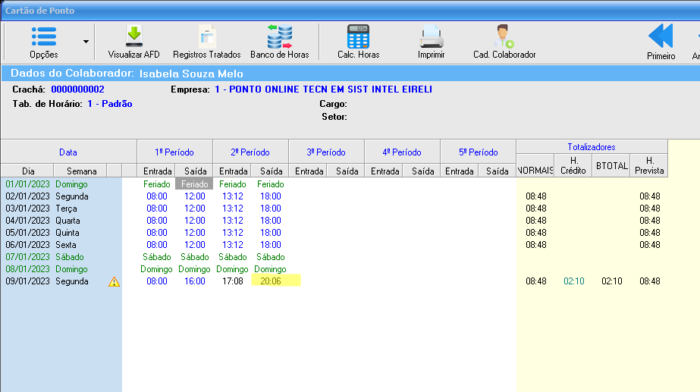Select the 17:08 entry cell

pos(233,281)
